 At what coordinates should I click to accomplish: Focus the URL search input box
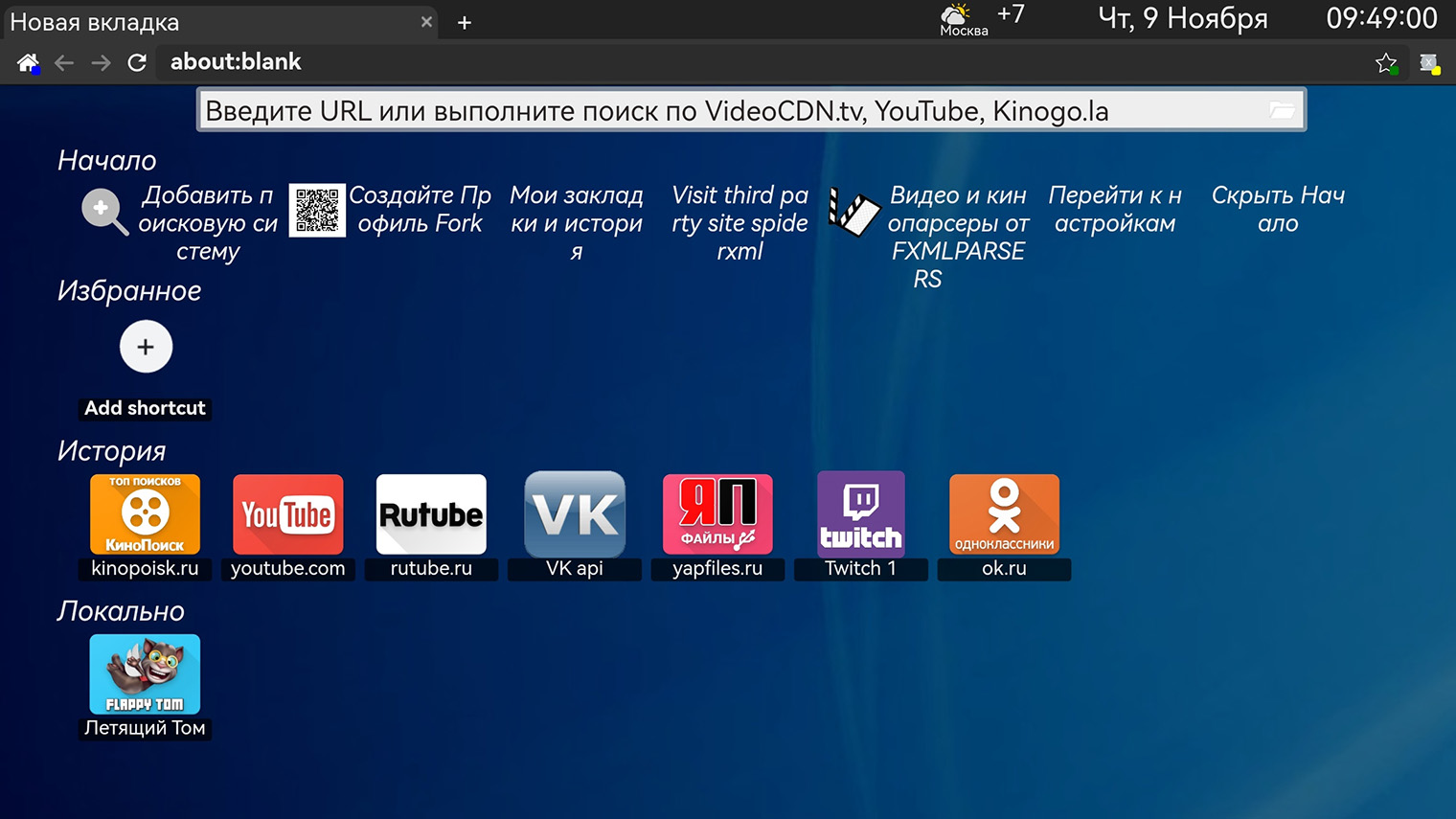tap(751, 110)
